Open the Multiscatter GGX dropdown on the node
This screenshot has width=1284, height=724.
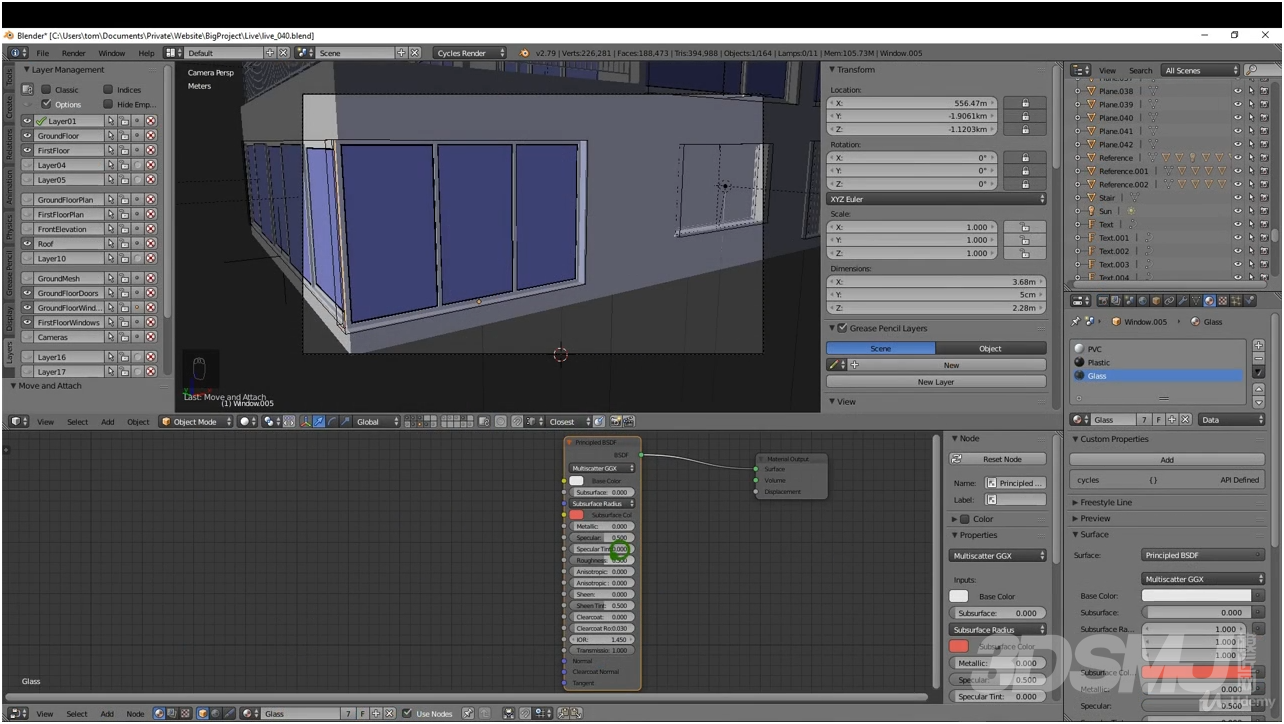tap(603, 468)
